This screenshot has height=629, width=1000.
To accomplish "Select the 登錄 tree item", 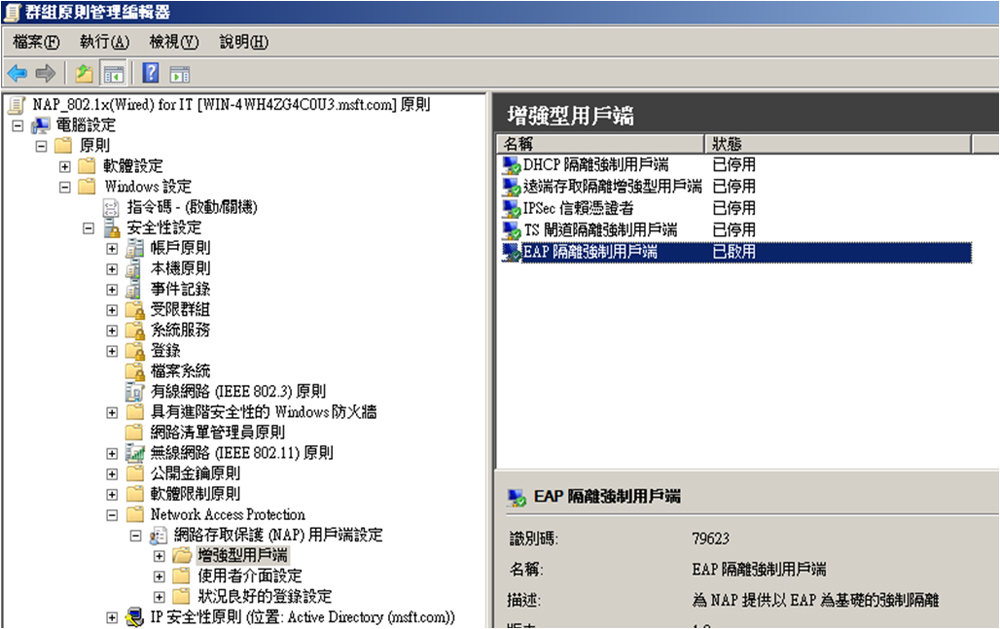I will [x=165, y=350].
